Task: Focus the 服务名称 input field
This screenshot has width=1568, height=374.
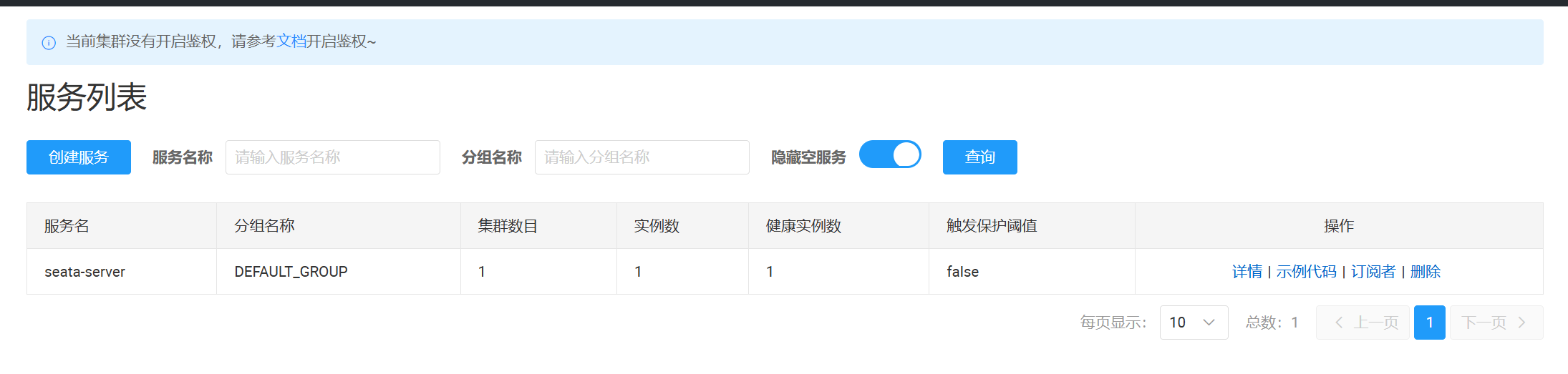Action: pyautogui.click(x=333, y=157)
